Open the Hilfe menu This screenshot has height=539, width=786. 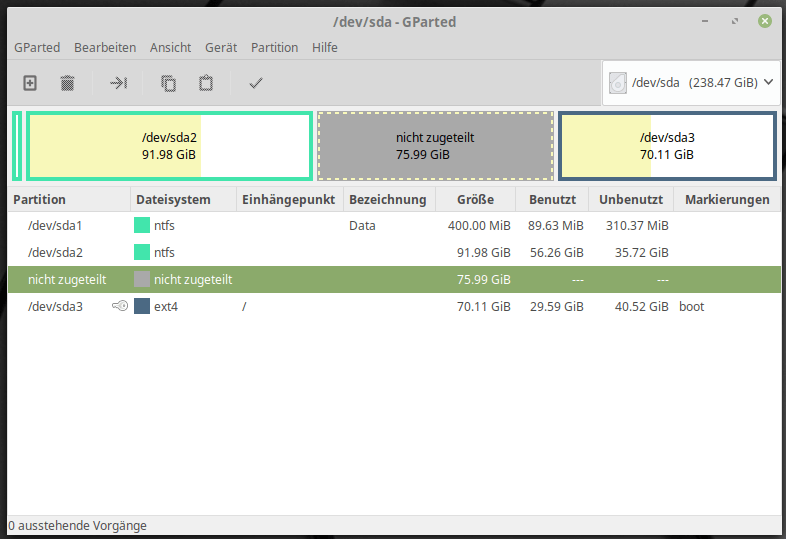coord(325,48)
